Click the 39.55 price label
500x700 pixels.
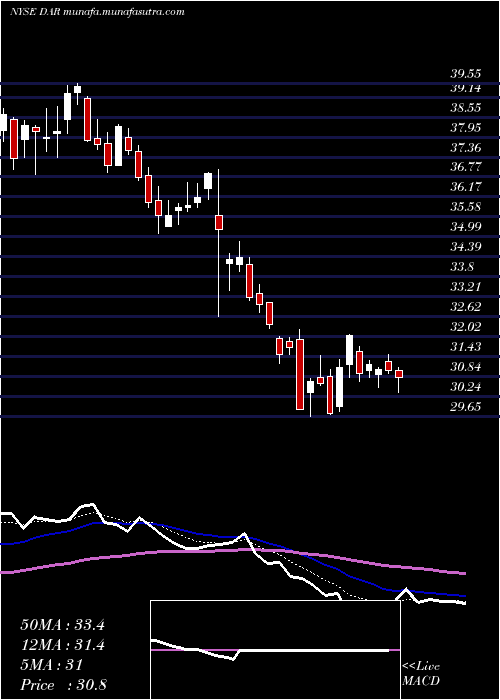tap(465, 74)
